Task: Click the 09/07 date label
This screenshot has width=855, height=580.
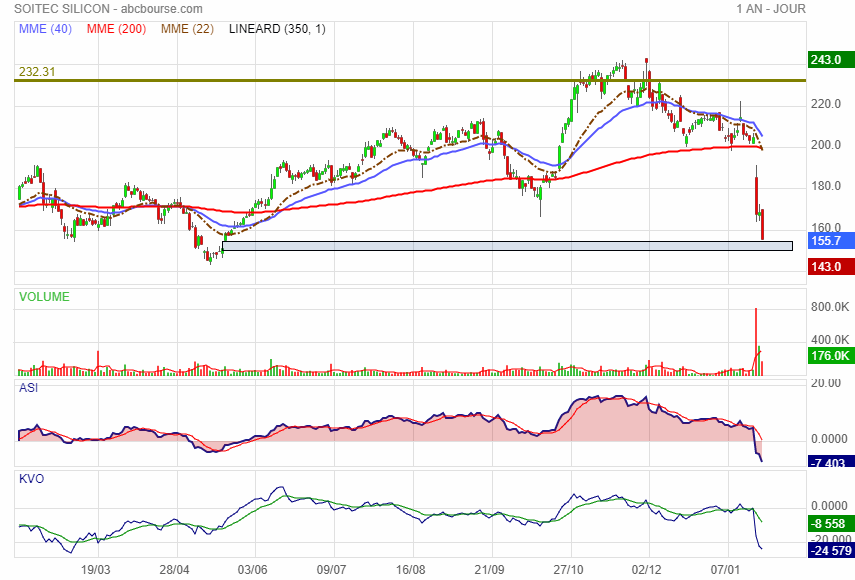Action: coord(331,570)
